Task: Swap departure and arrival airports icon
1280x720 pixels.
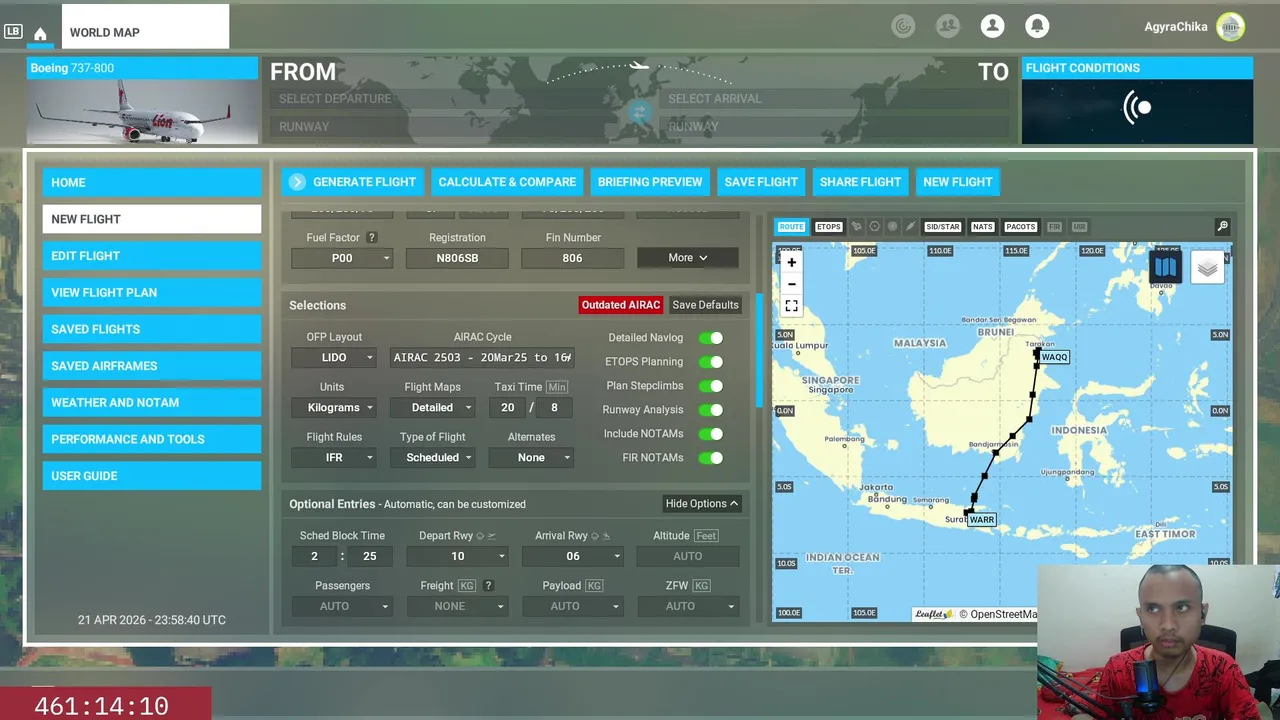Action: pyautogui.click(x=638, y=113)
